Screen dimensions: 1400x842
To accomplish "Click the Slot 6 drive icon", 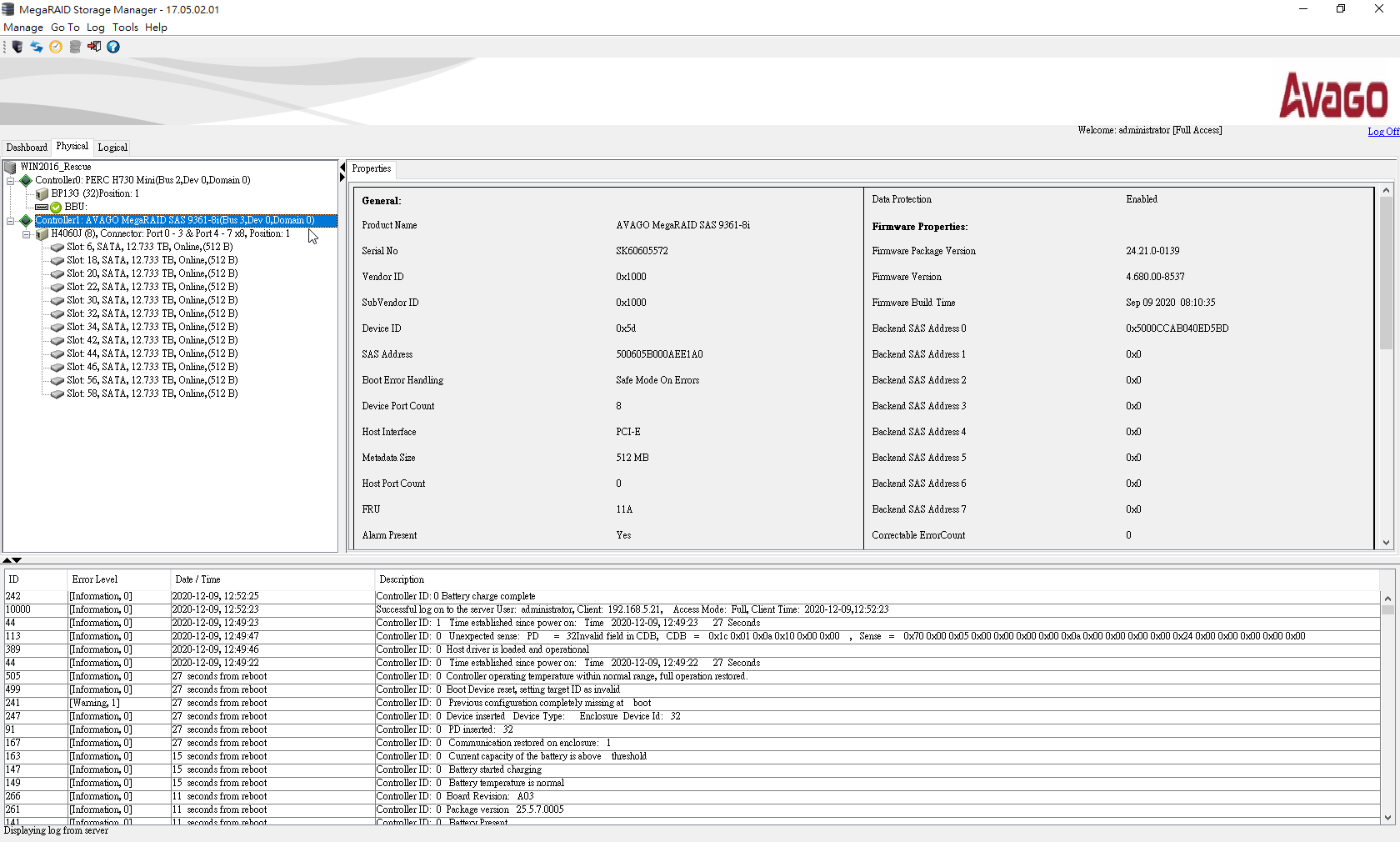I will (57, 247).
